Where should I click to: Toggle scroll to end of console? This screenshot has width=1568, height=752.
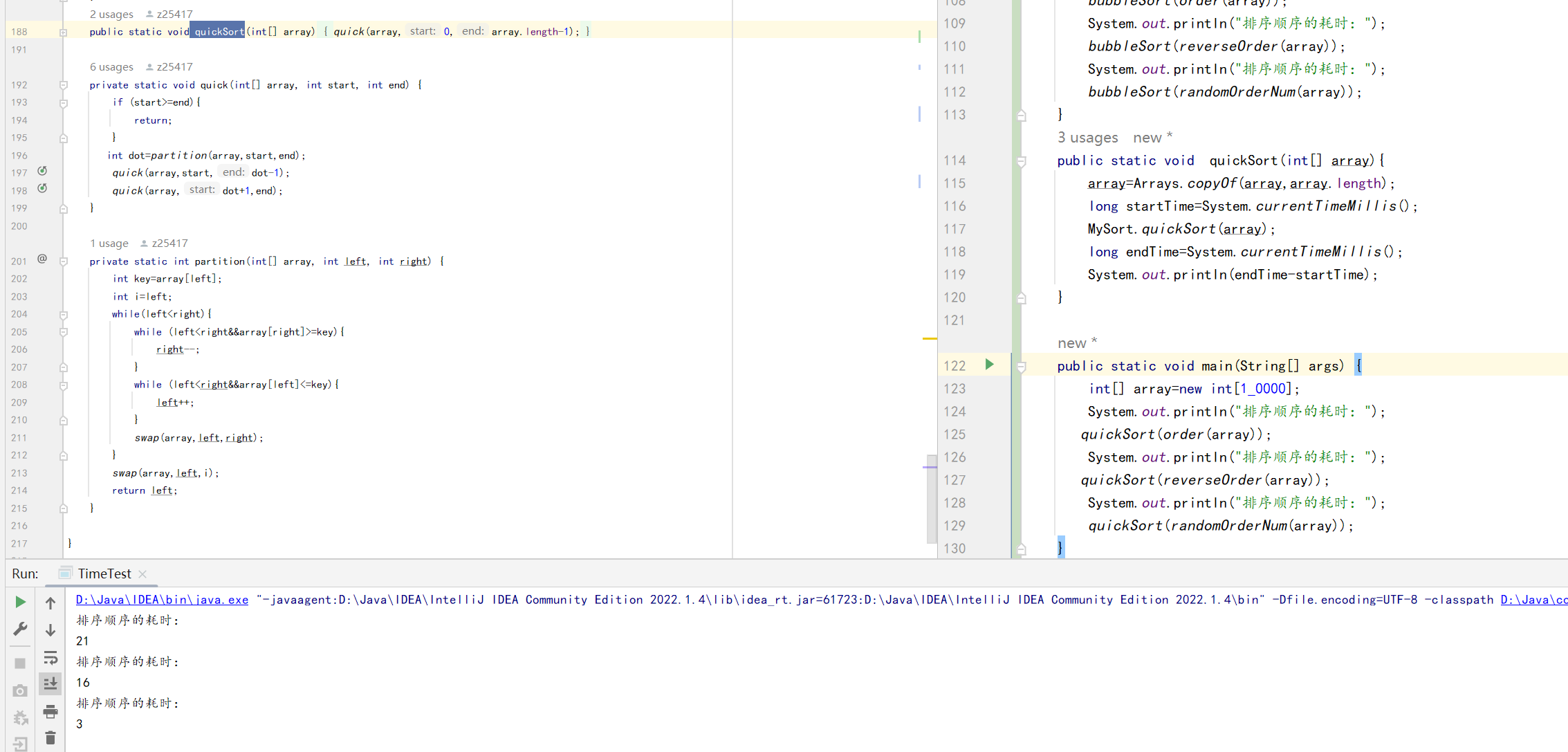coord(50,684)
